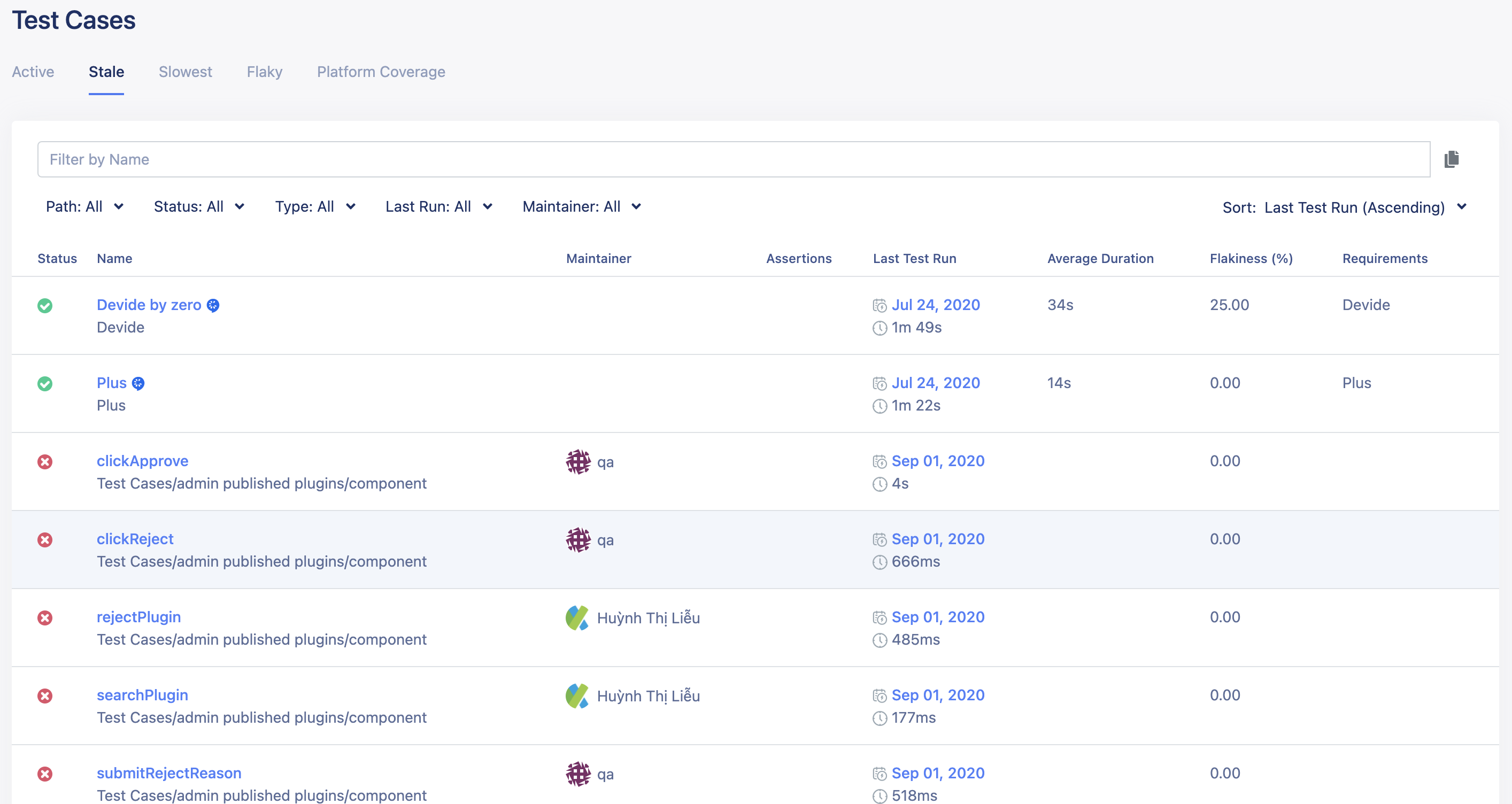Viewport: 1512px width, 804px height.
Task: Click the 14s average duration value
Action: [1059, 383]
